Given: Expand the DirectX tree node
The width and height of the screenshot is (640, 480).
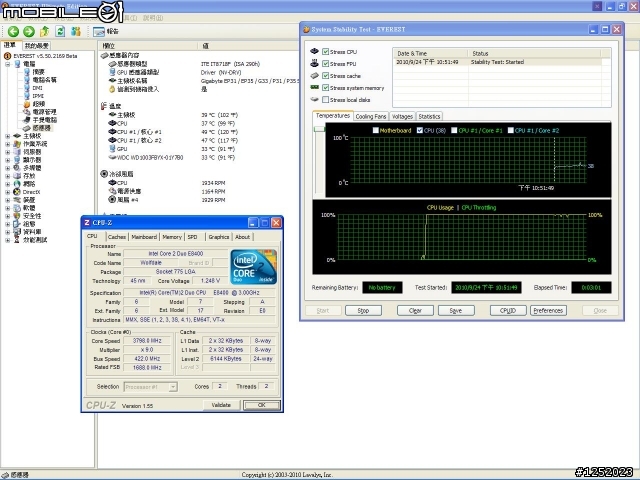Looking at the screenshot, I should coord(7,192).
